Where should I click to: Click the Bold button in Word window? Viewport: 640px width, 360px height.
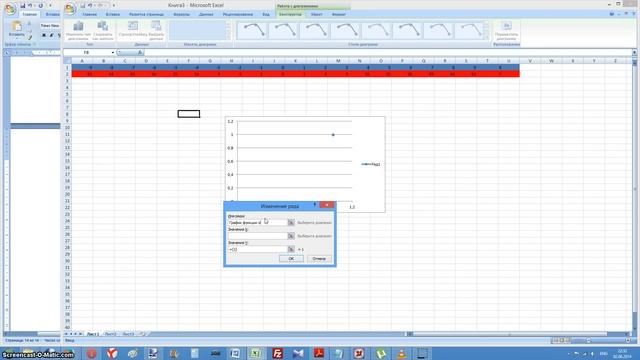pos(44,36)
